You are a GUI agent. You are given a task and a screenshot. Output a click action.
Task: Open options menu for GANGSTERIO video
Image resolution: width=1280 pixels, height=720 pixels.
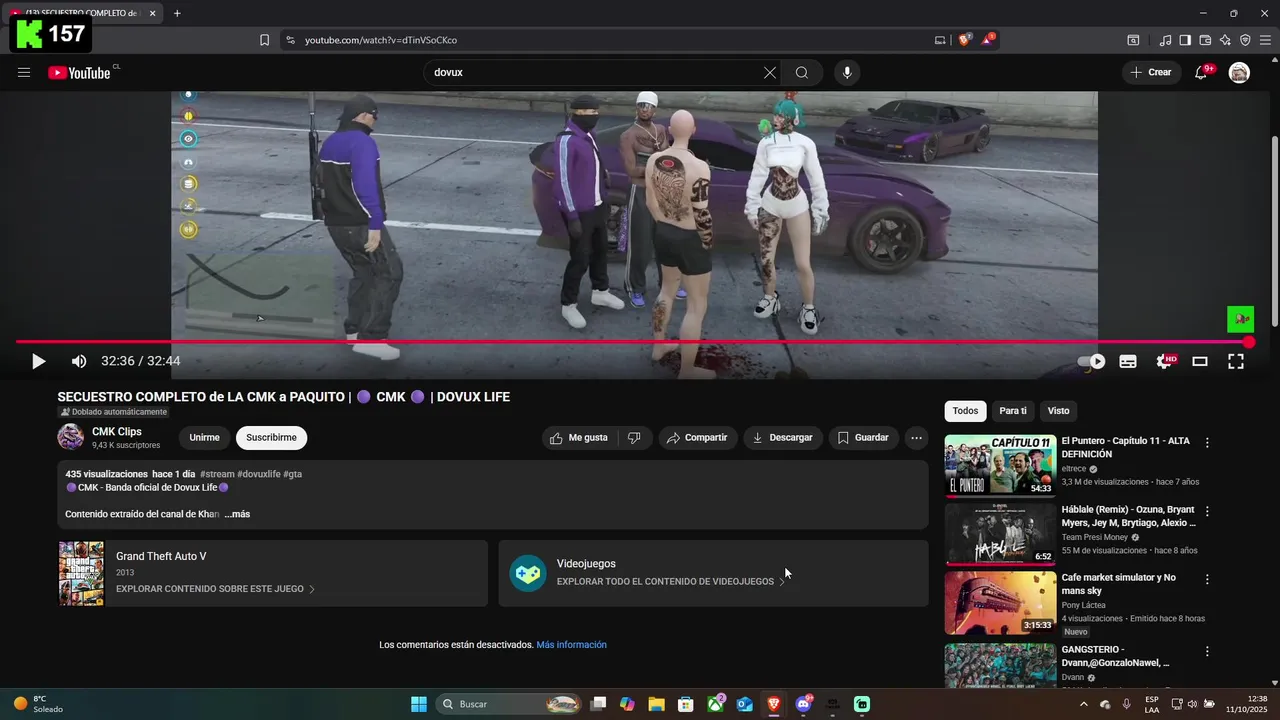pyautogui.click(x=1207, y=651)
